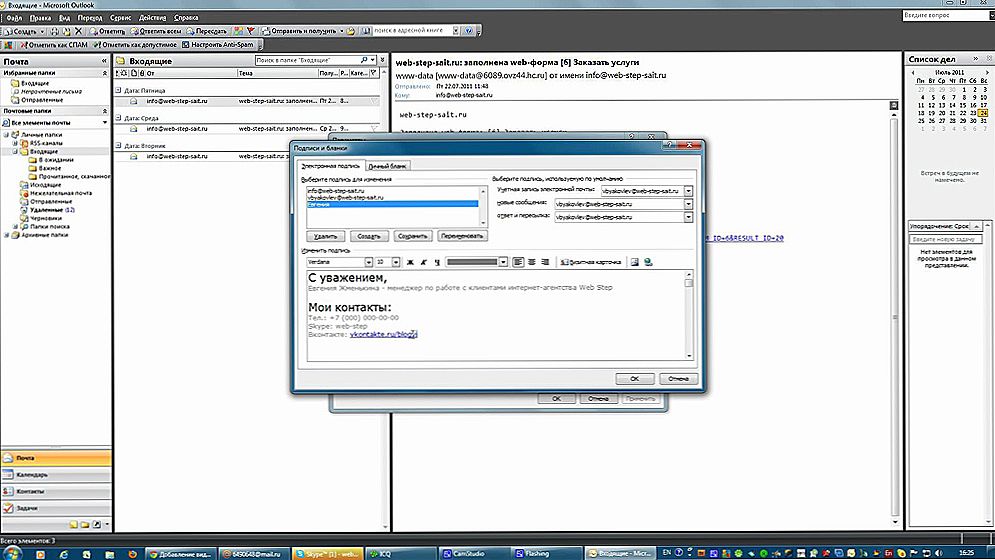Screen dimensions: 995x560
Task: Toggle bold in signature editor toolbar
Action: [410, 262]
